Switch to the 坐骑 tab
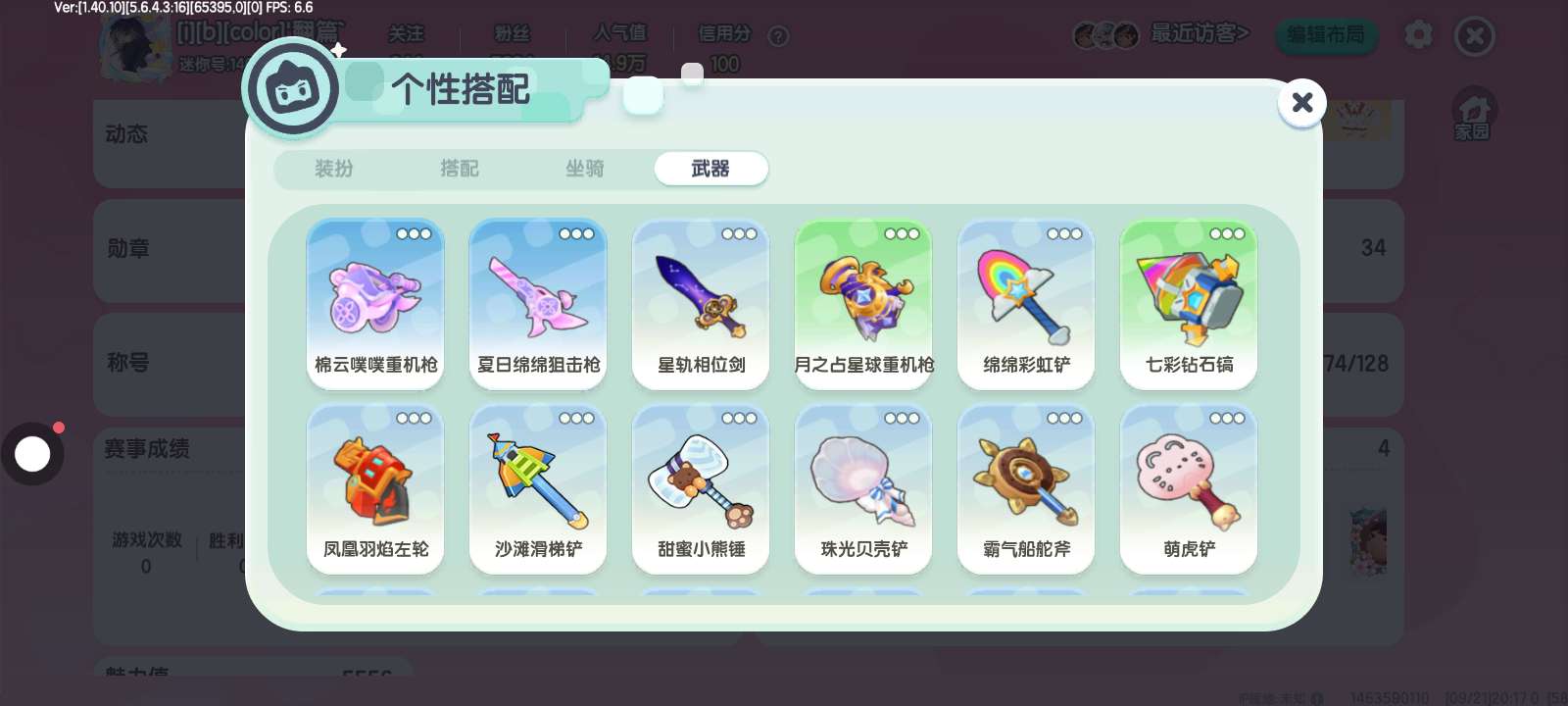1568x706 pixels. pos(585,169)
